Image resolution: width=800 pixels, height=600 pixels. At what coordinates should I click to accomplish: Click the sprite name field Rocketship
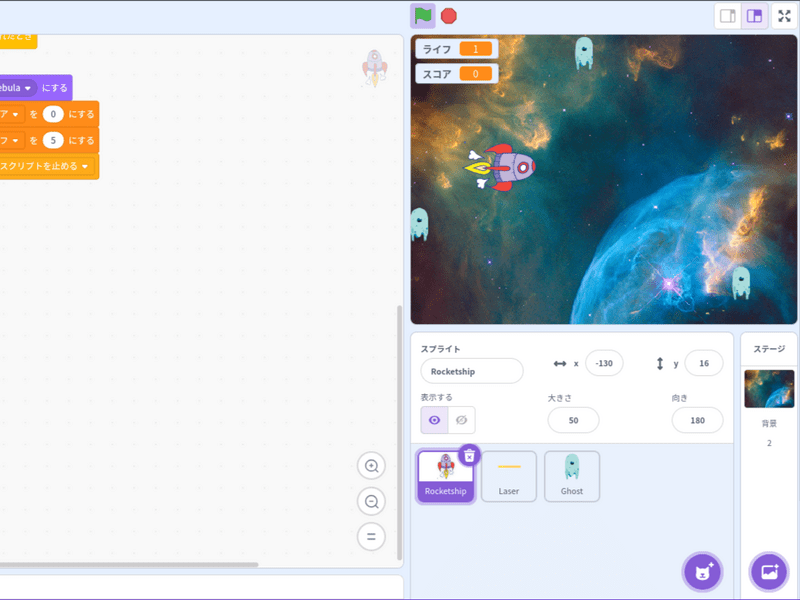[471, 371]
